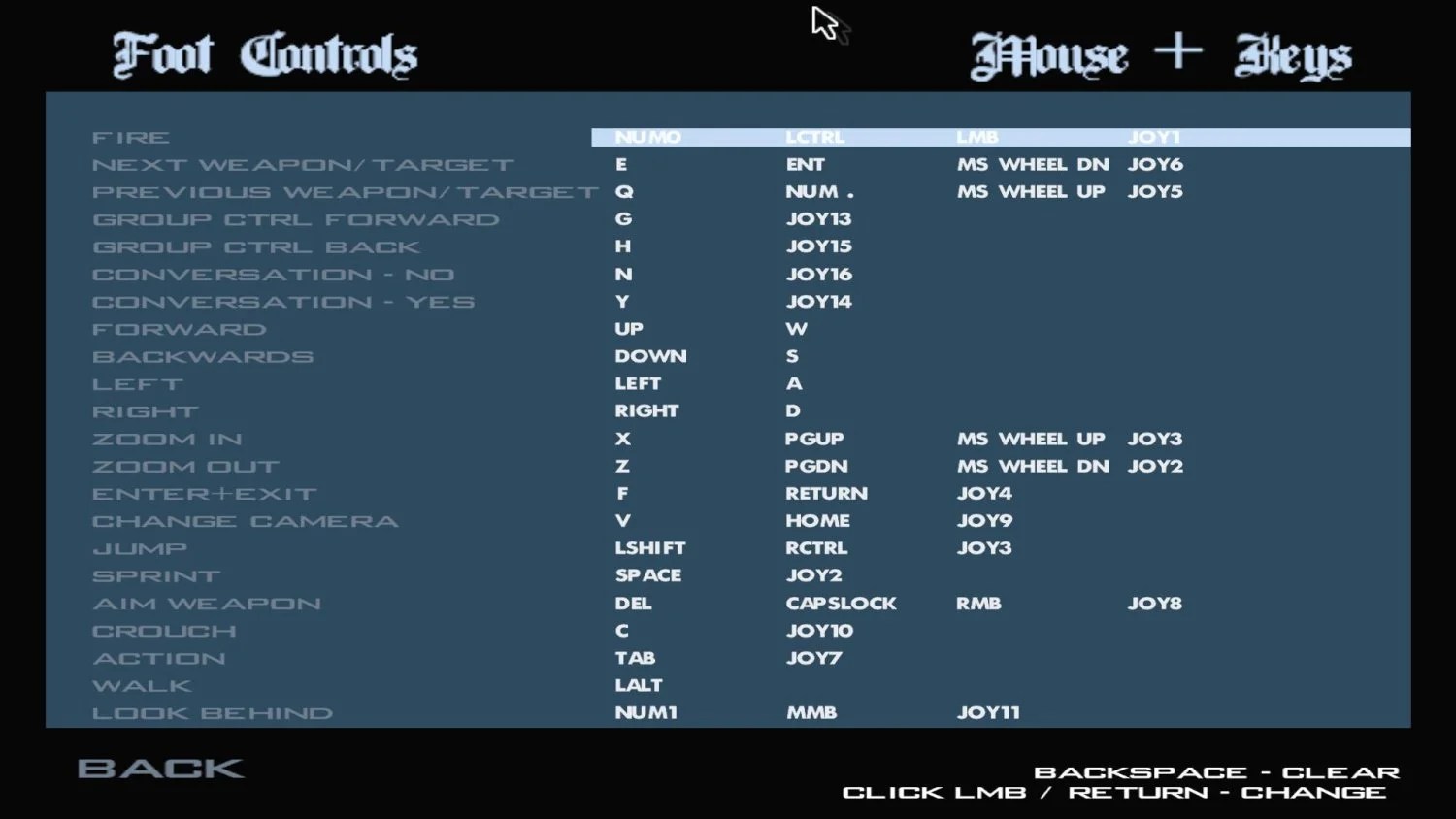This screenshot has height=819, width=1456.
Task: Choose the GROUP CTRL BACK entry
Action: coord(728,247)
